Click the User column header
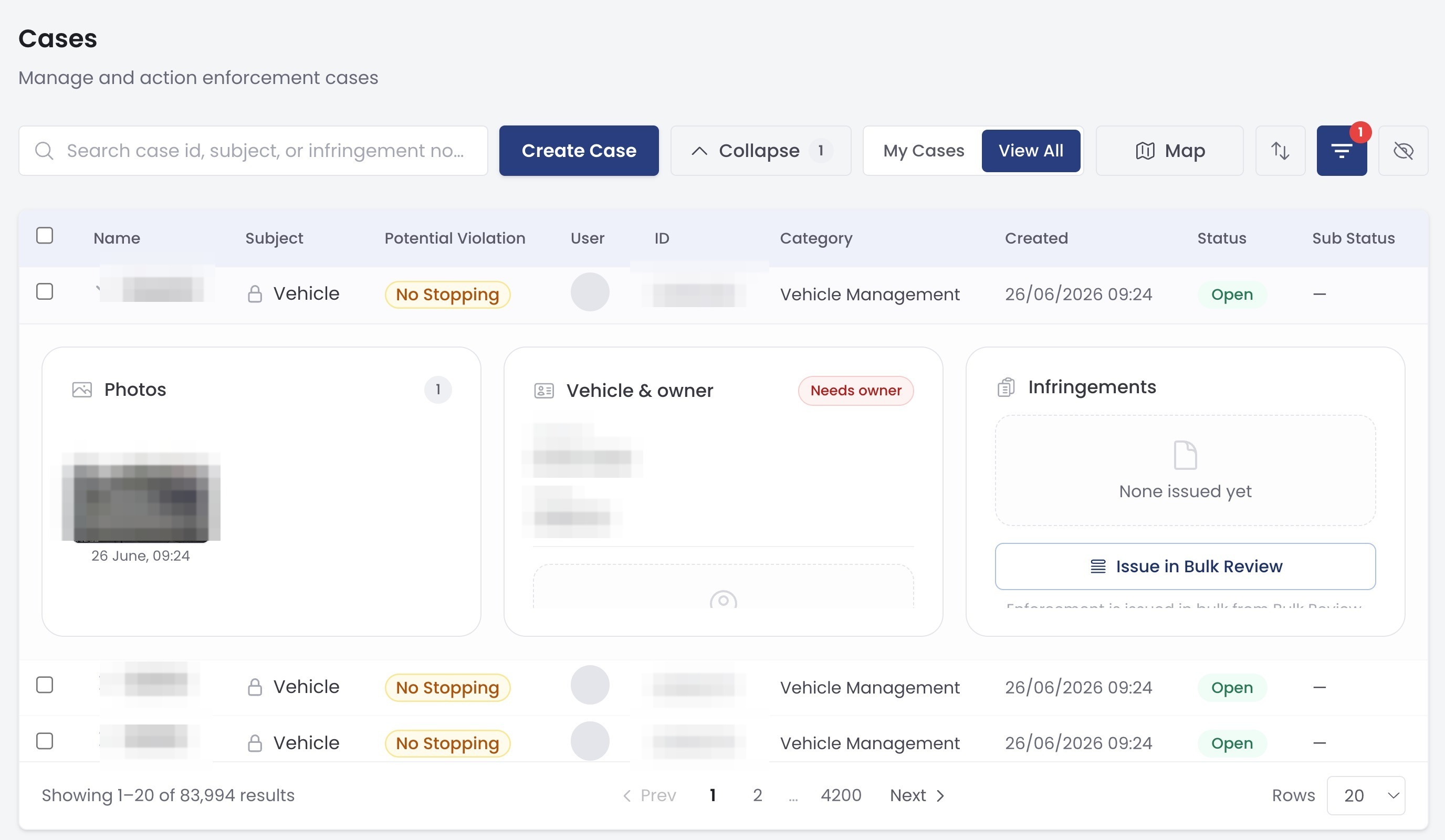Screen dimensions: 1445x840 tap(587, 238)
